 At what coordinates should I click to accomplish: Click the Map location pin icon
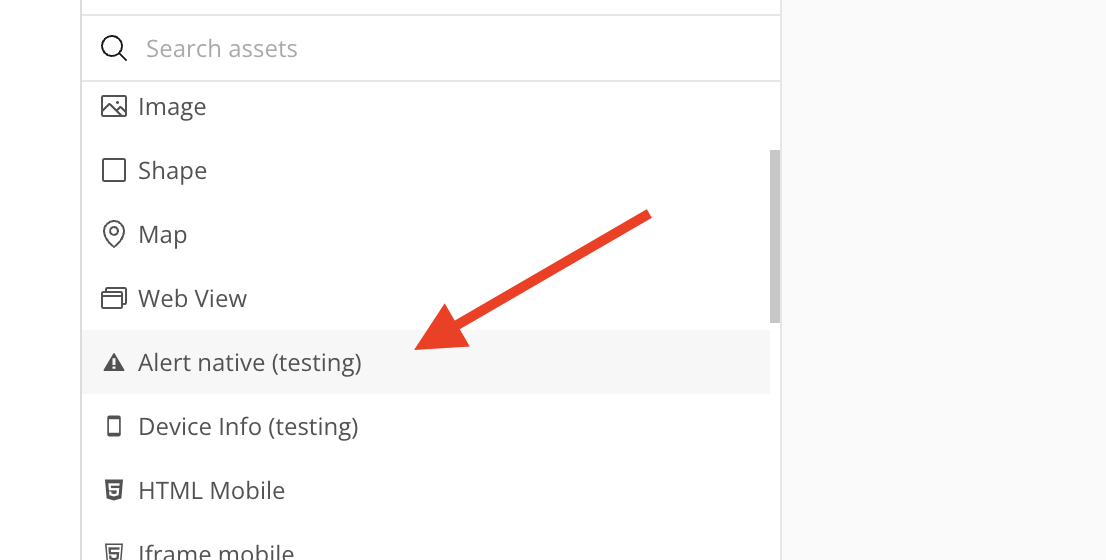point(114,234)
